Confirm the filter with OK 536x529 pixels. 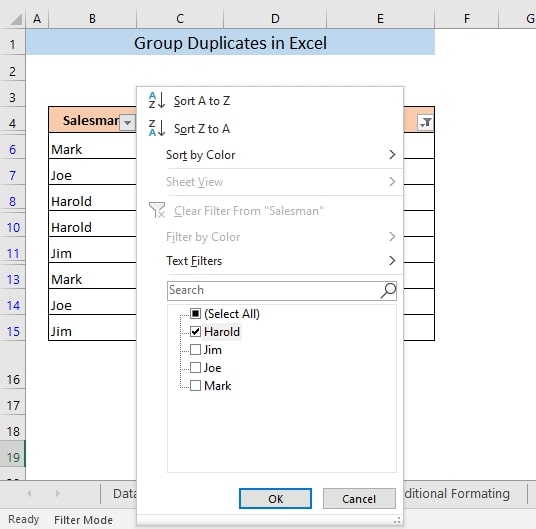(276, 499)
